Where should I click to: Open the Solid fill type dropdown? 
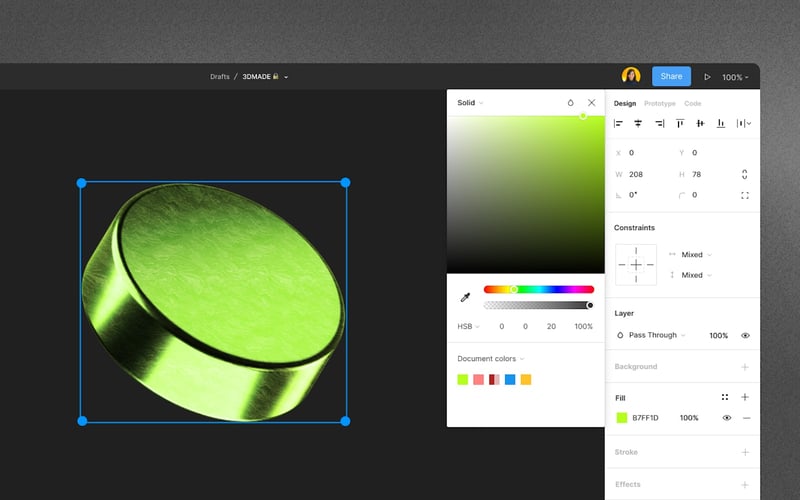tap(470, 103)
